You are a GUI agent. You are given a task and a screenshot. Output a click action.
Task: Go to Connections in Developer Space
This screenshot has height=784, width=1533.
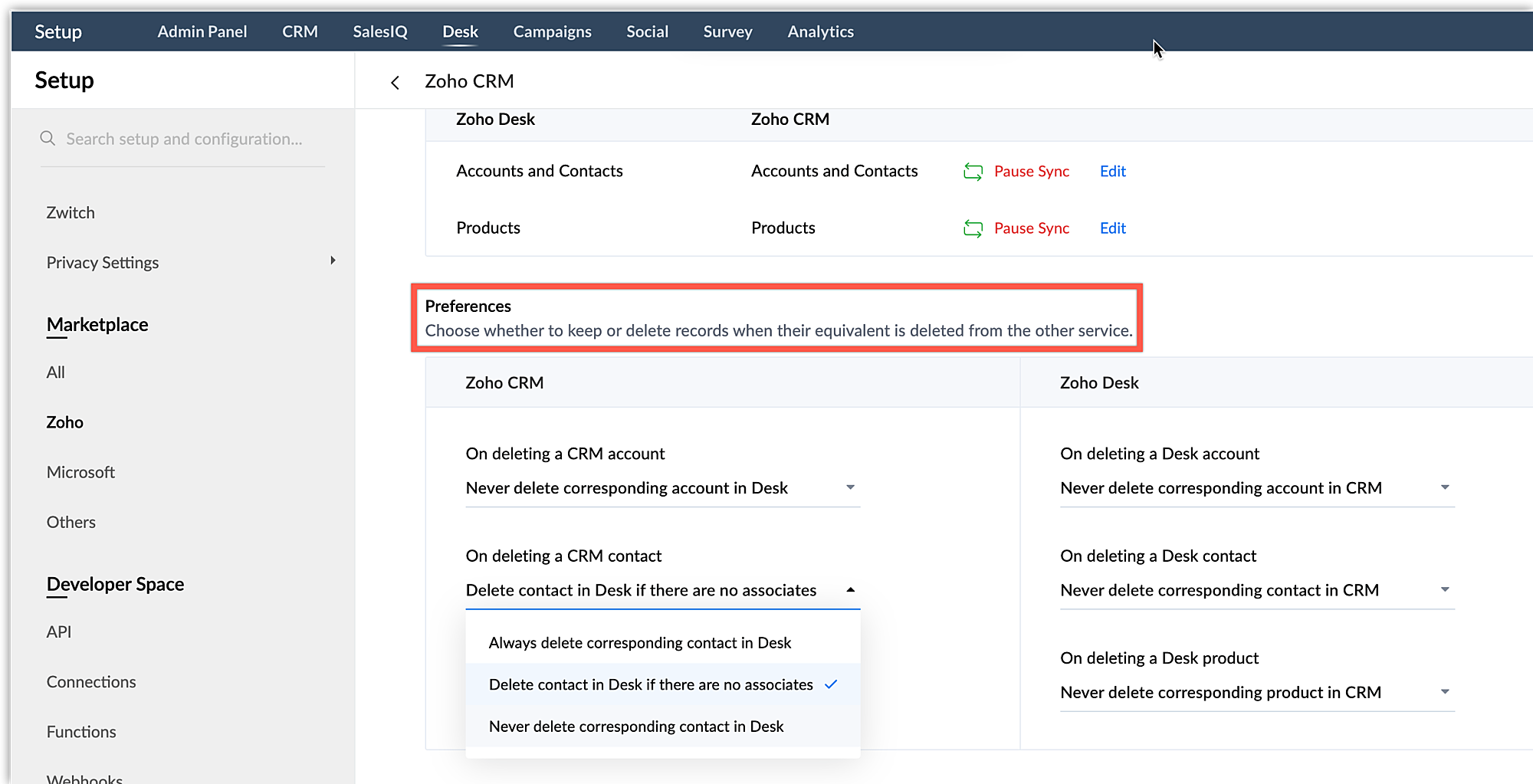(x=91, y=682)
